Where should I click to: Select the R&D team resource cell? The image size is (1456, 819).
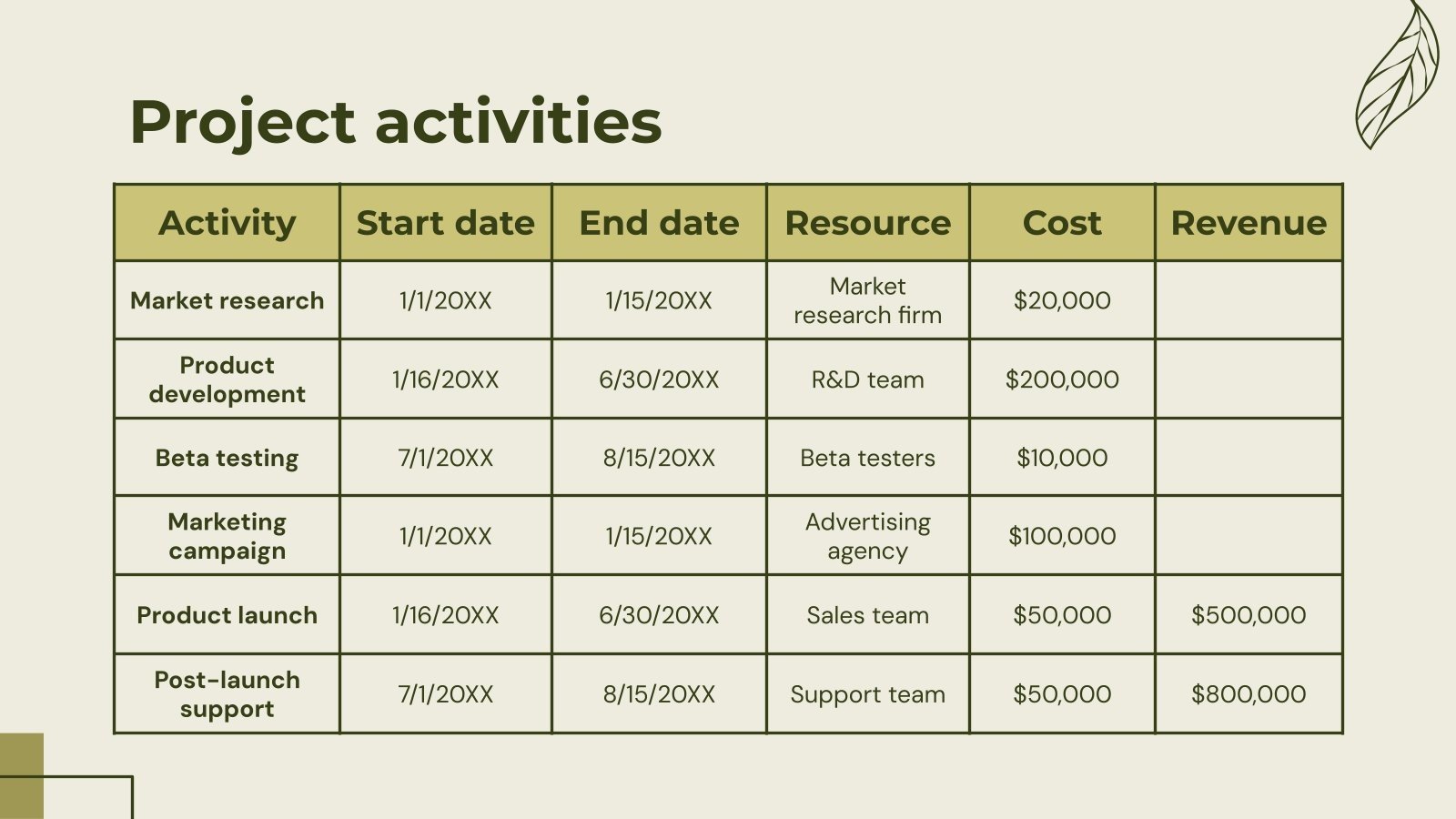[x=867, y=379]
